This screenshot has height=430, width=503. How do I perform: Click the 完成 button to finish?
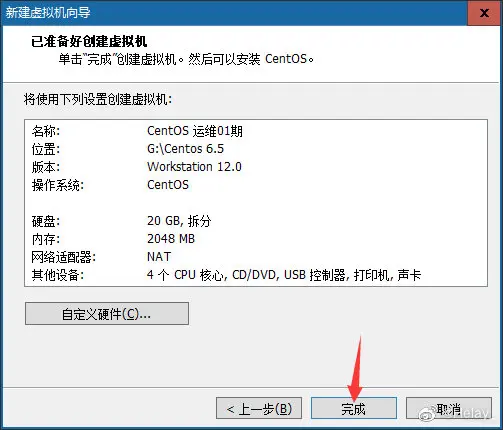pos(354,408)
